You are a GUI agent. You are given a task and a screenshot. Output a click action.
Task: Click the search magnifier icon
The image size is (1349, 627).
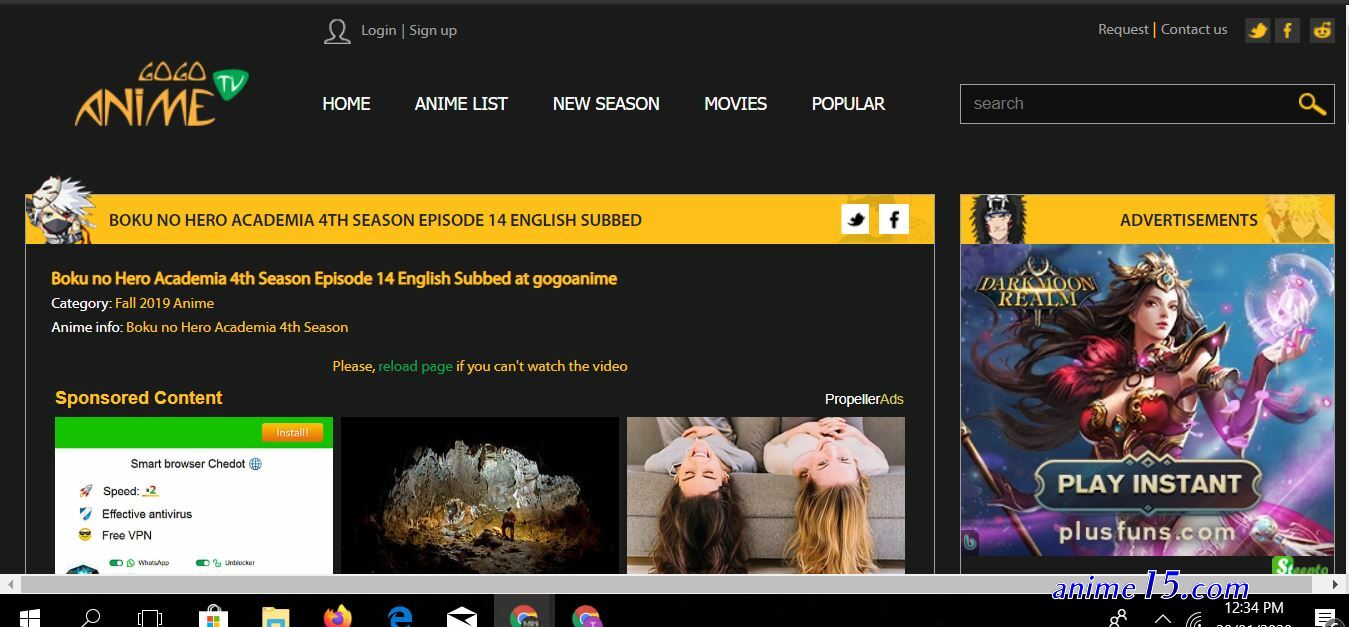(x=1312, y=104)
